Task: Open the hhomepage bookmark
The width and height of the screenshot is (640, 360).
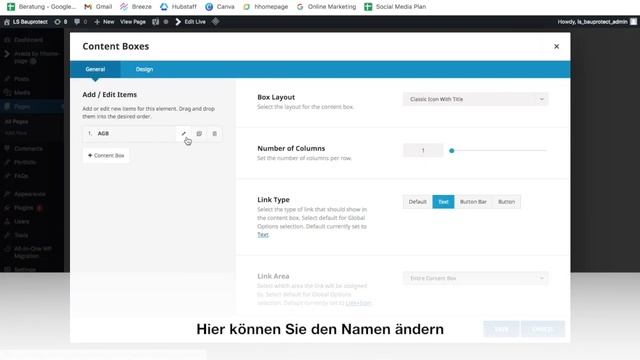Action: (266, 7)
